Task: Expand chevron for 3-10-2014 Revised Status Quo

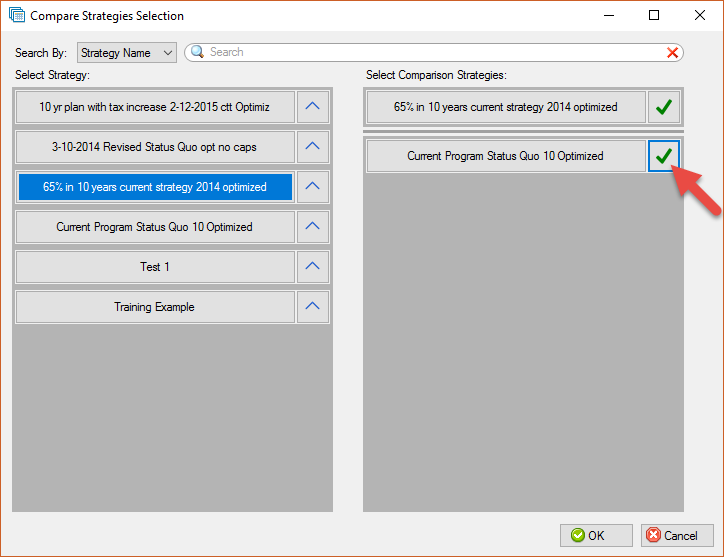Action: 313,147
